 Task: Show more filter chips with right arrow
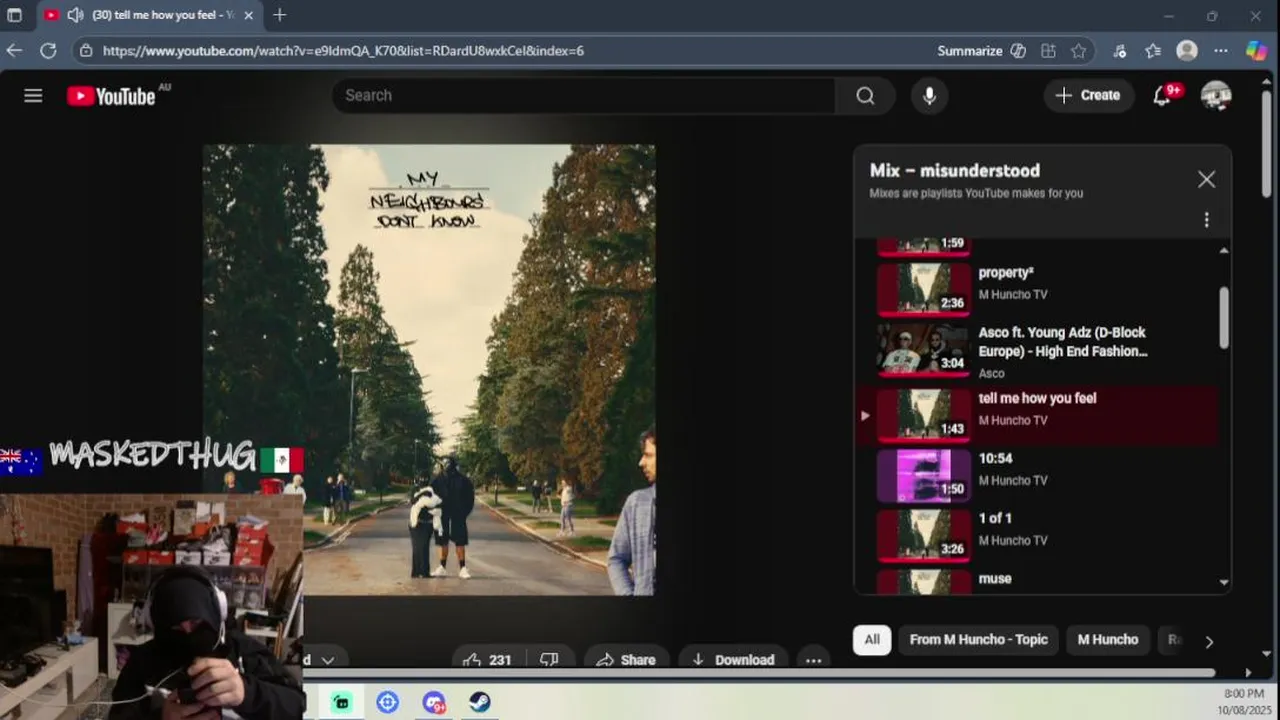(x=1209, y=641)
